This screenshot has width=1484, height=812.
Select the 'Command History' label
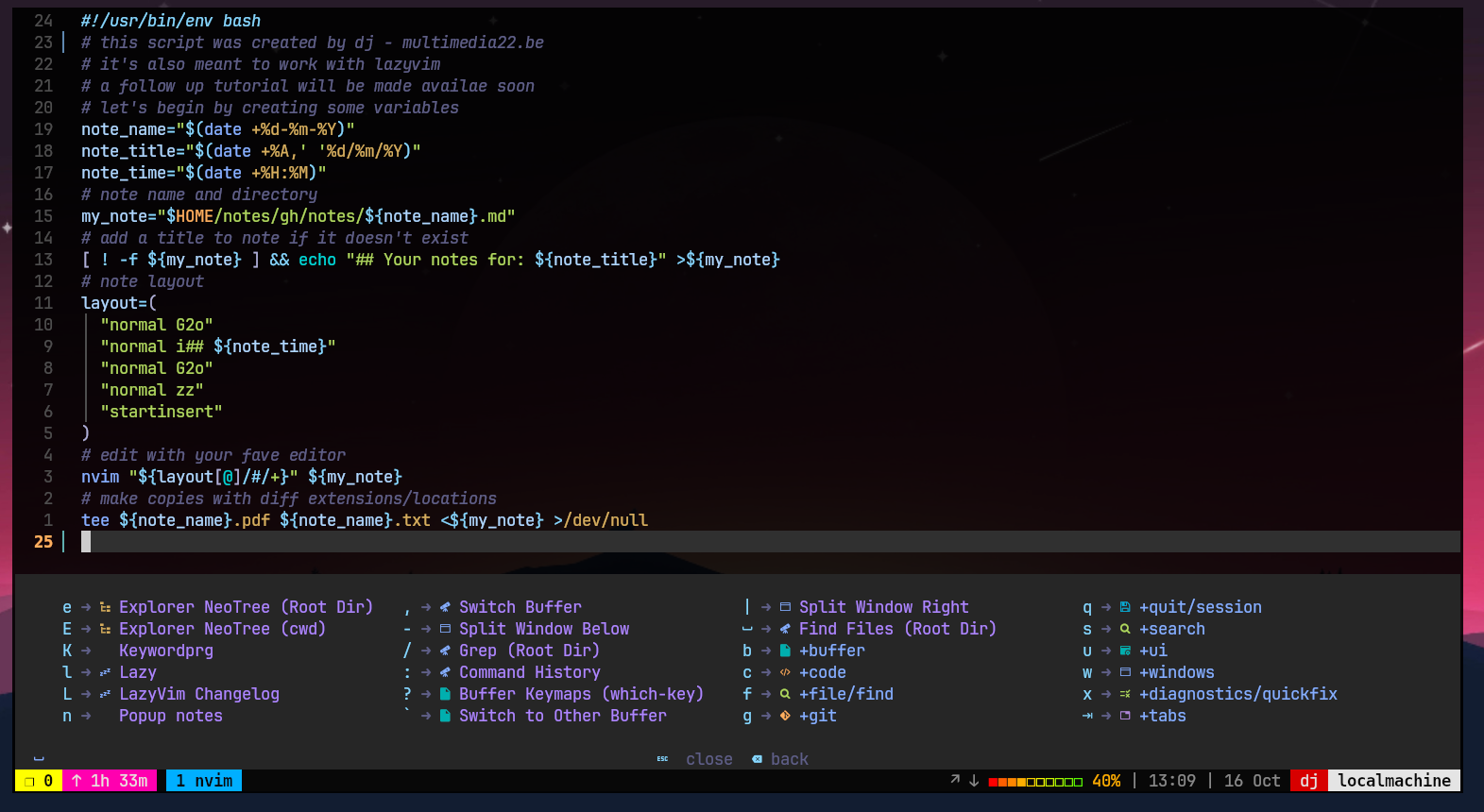click(530, 672)
